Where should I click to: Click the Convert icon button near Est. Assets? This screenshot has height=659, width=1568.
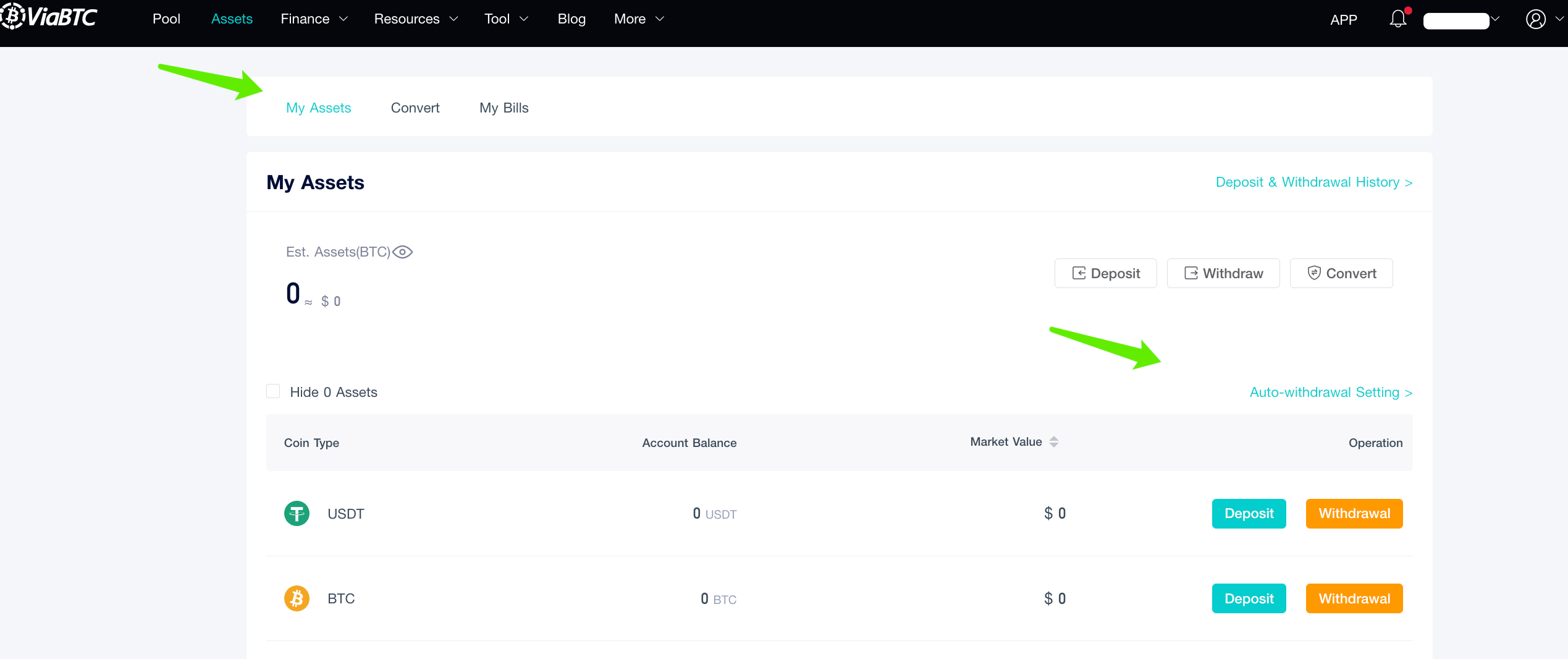coord(1341,273)
